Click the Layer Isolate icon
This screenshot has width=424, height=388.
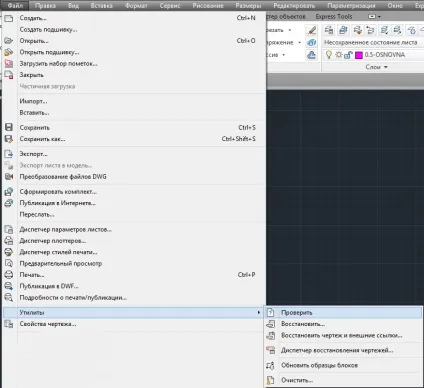coord(384,30)
